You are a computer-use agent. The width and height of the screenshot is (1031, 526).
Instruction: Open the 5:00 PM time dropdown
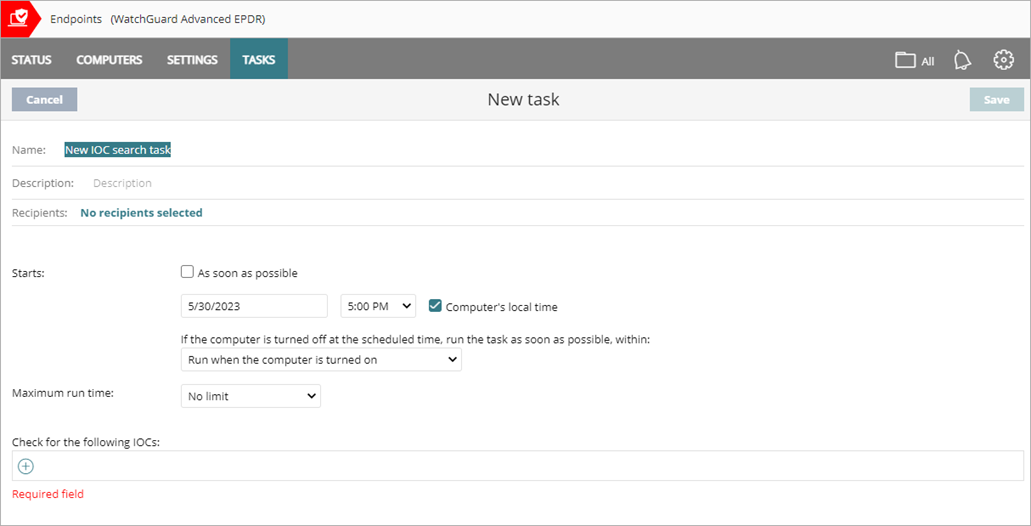point(378,306)
